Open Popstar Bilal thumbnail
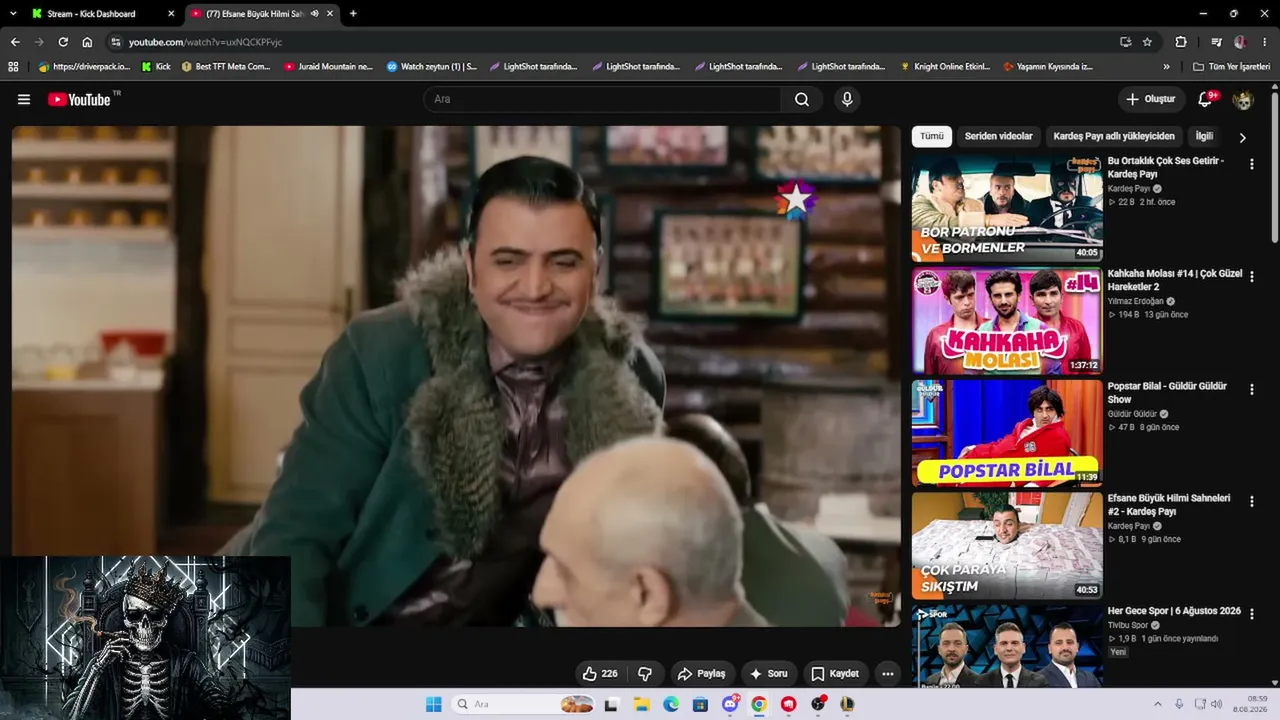Screen dimensions: 1280x720 click(1007, 433)
